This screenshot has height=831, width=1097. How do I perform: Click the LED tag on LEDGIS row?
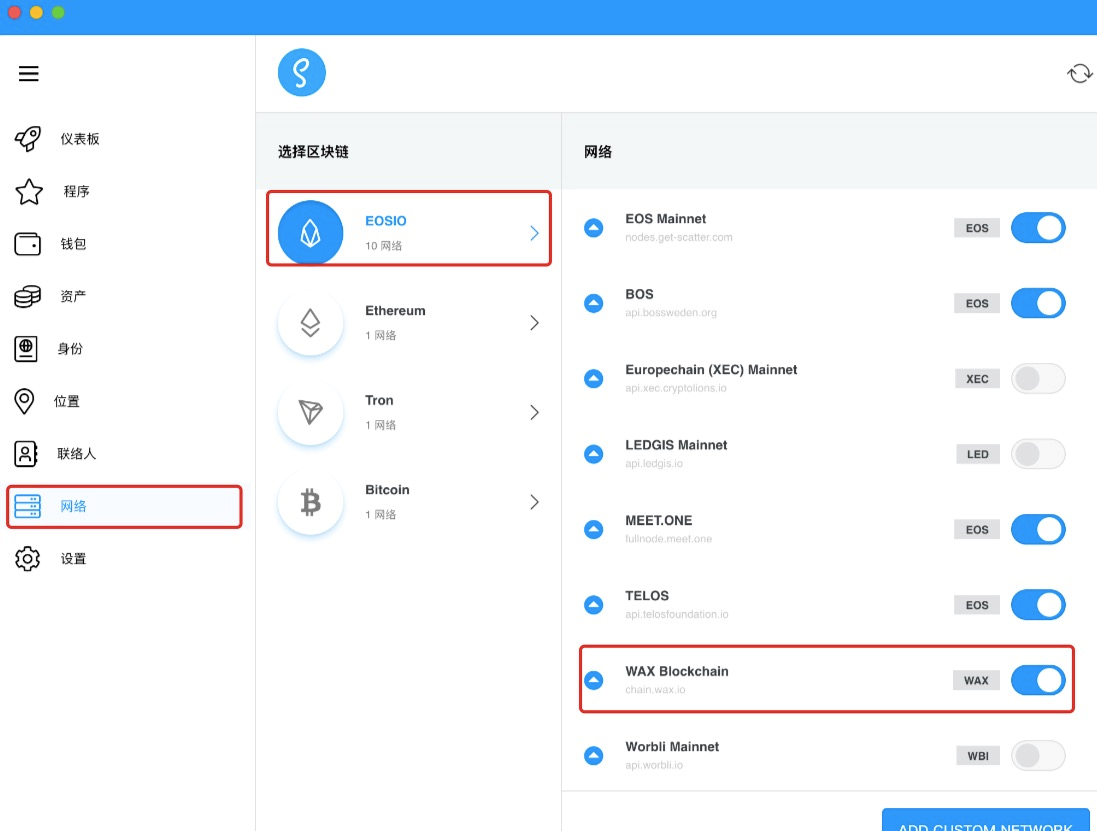coord(977,454)
